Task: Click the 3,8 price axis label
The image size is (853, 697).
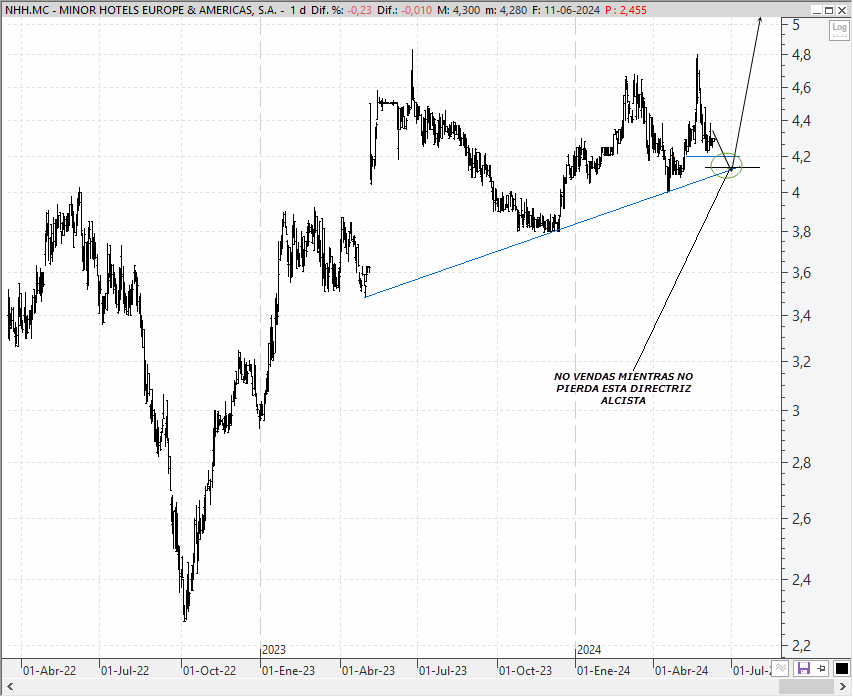Action: pyautogui.click(x=802, y=232)
